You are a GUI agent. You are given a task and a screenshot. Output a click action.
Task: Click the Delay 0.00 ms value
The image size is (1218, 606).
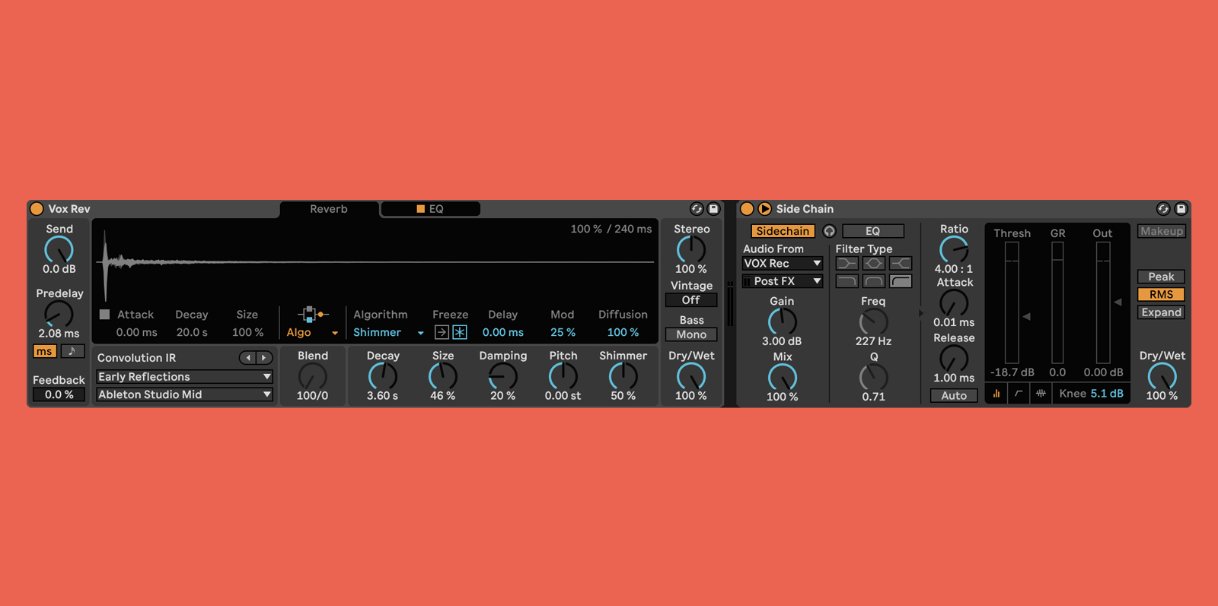[503, 332]
